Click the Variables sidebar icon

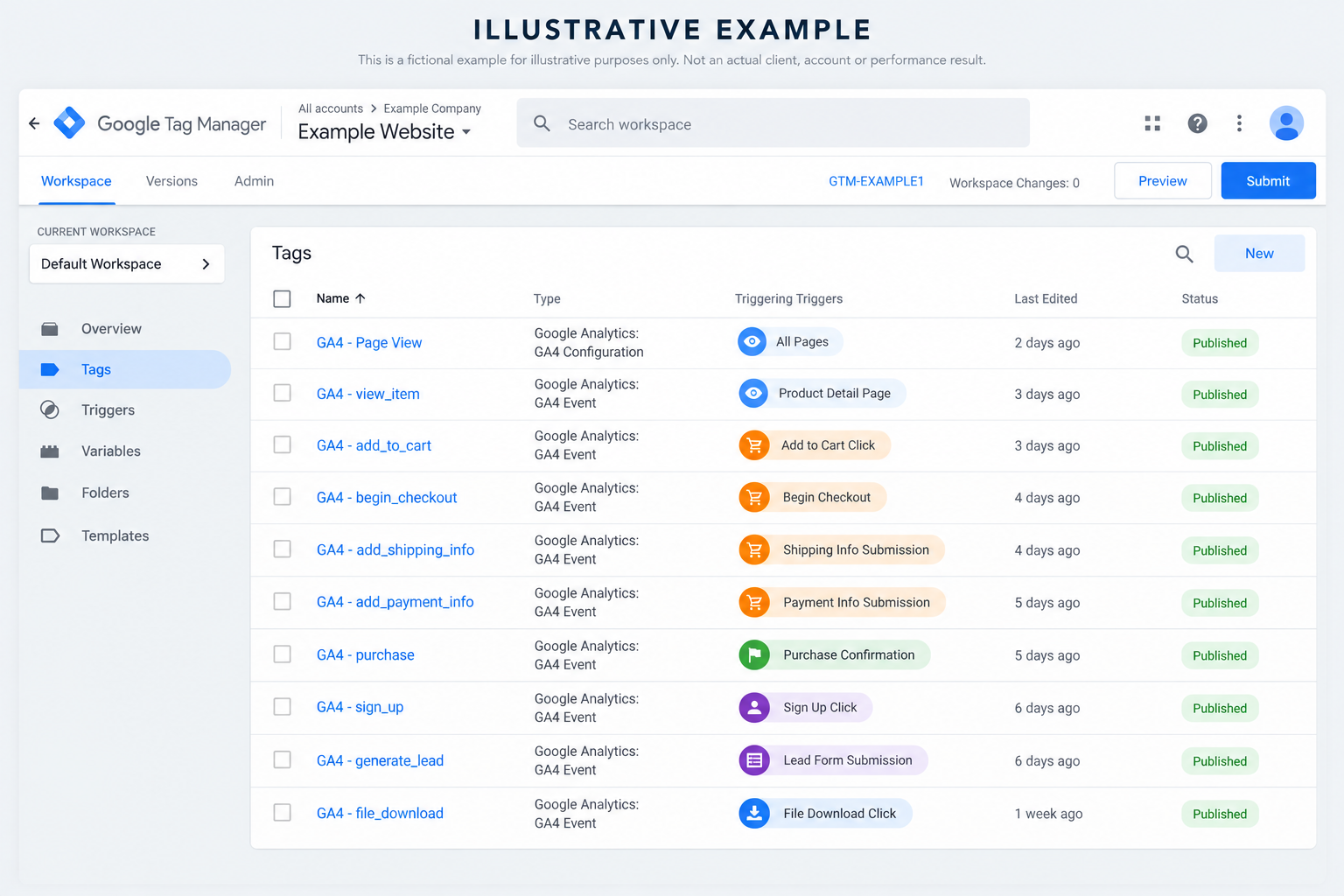pyautogui.click(x=50, y=451)
